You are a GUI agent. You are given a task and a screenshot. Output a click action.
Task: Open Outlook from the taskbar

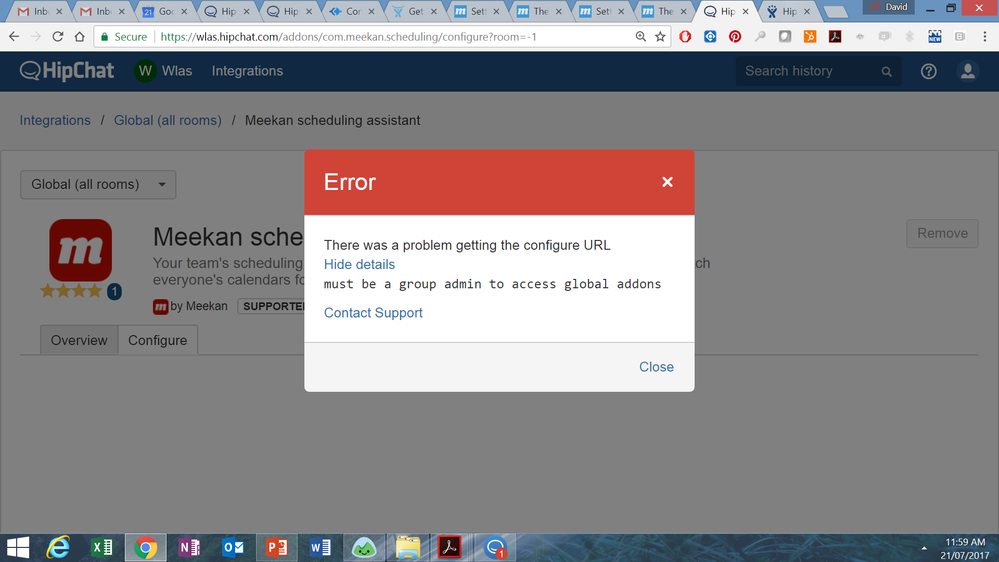click(x=233, y=548)
